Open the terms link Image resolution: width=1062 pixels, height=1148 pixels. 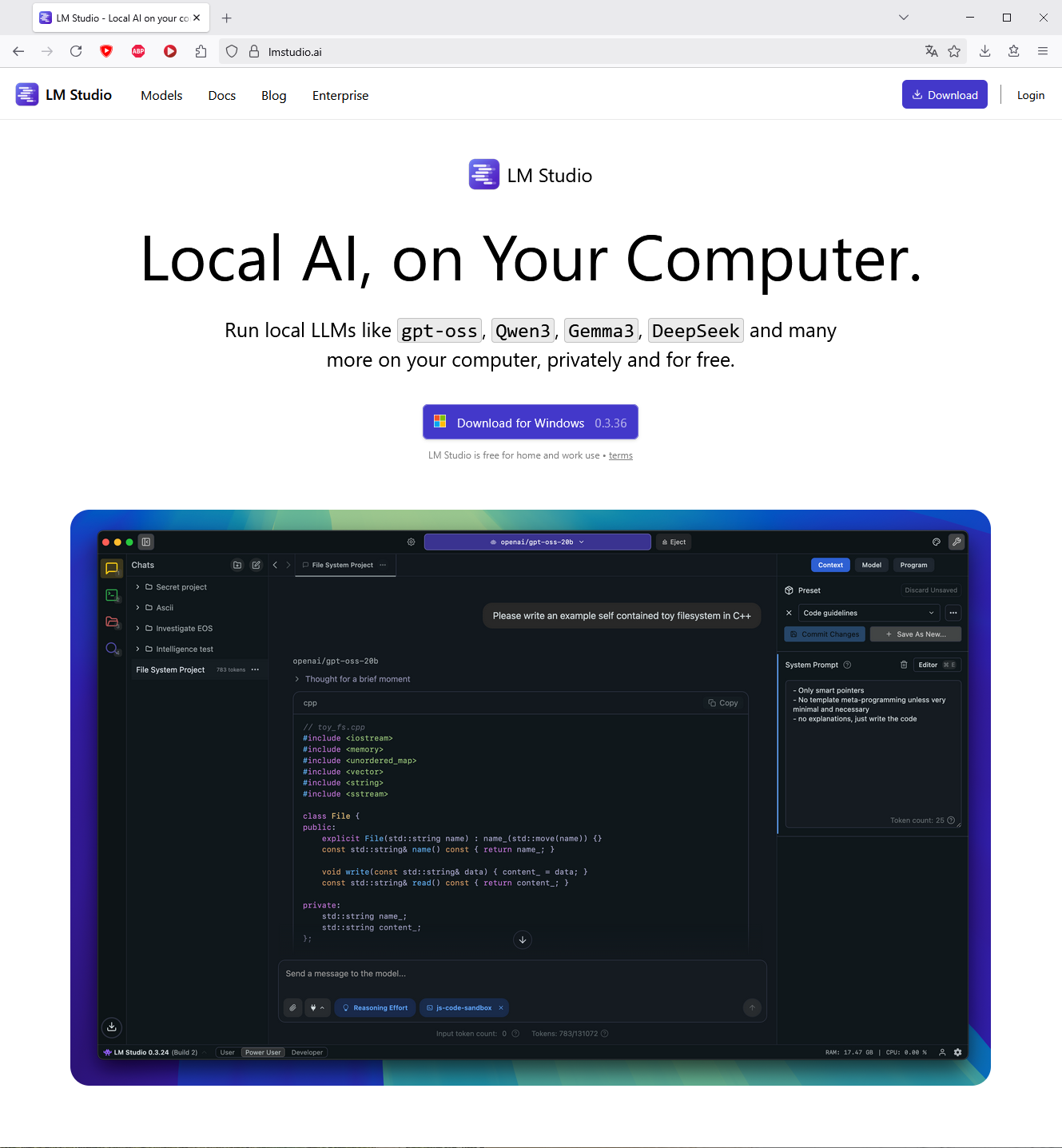coord(620,455)
